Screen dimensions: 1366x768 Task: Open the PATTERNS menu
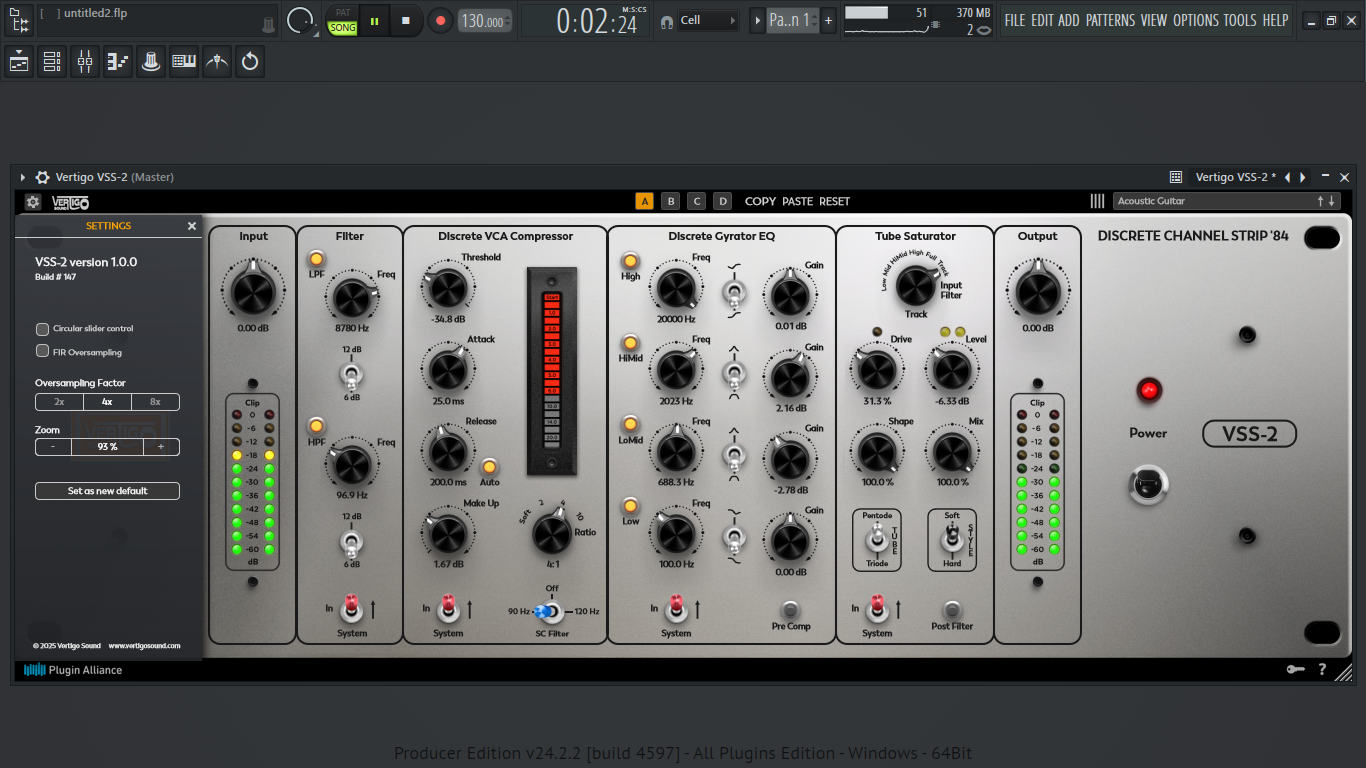pyautogui.click(x=1111, y=20)
